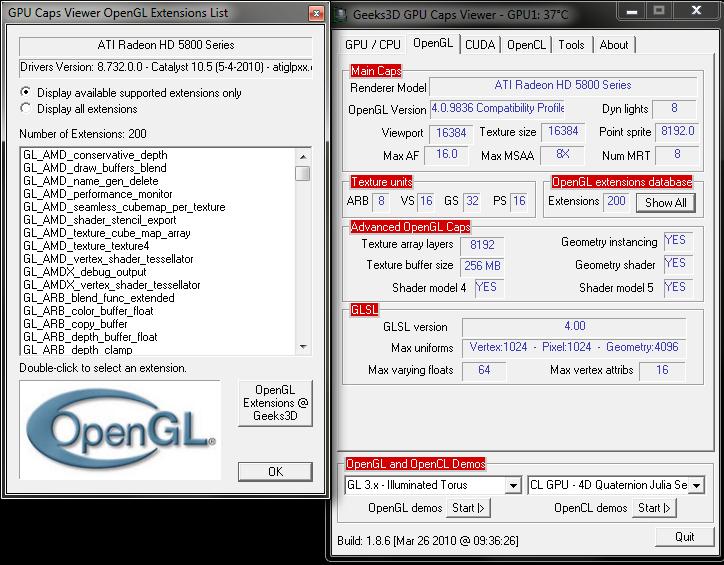The image size is (724, 565).
Task: Click the Texture buffer size 256 MB field
Action: 482,266
